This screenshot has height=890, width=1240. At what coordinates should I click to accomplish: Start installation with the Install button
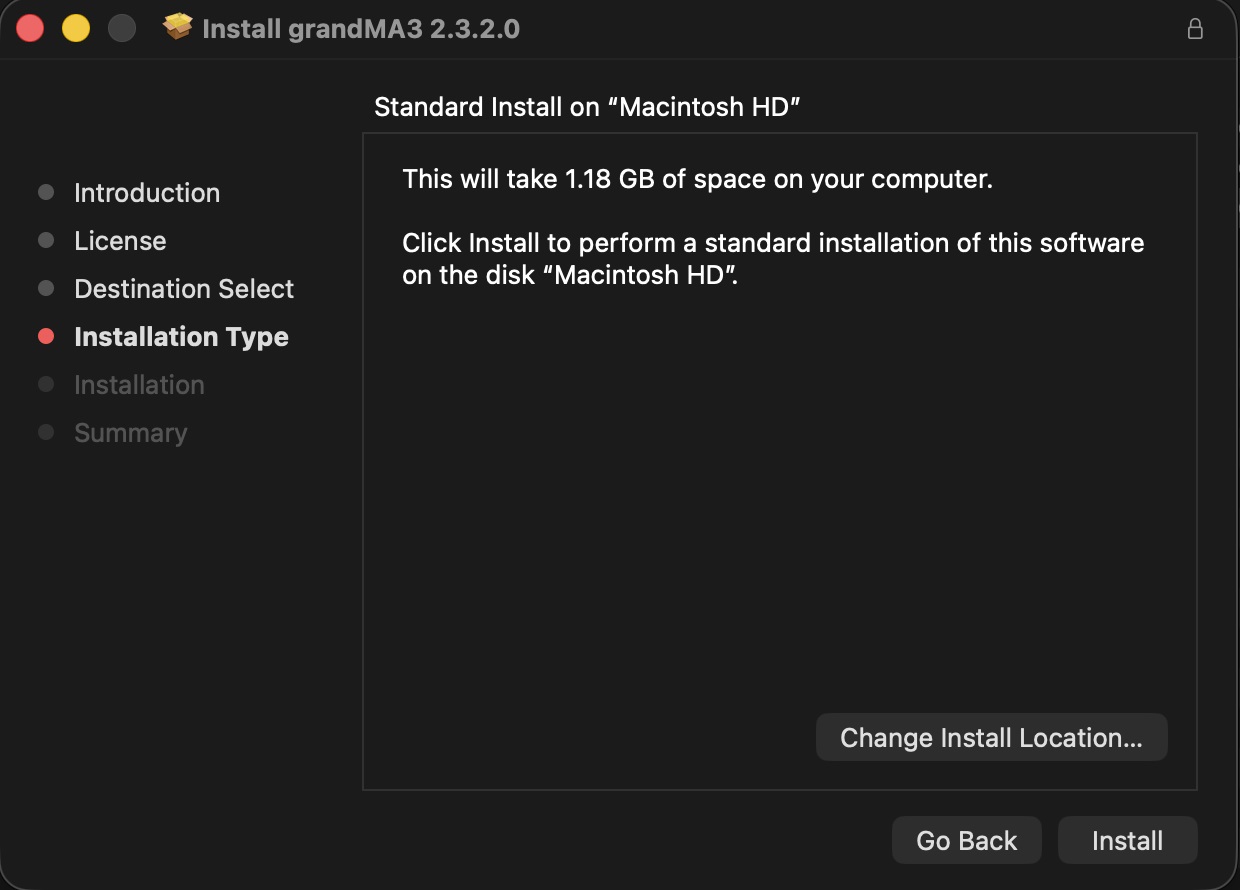[1127, 840]
